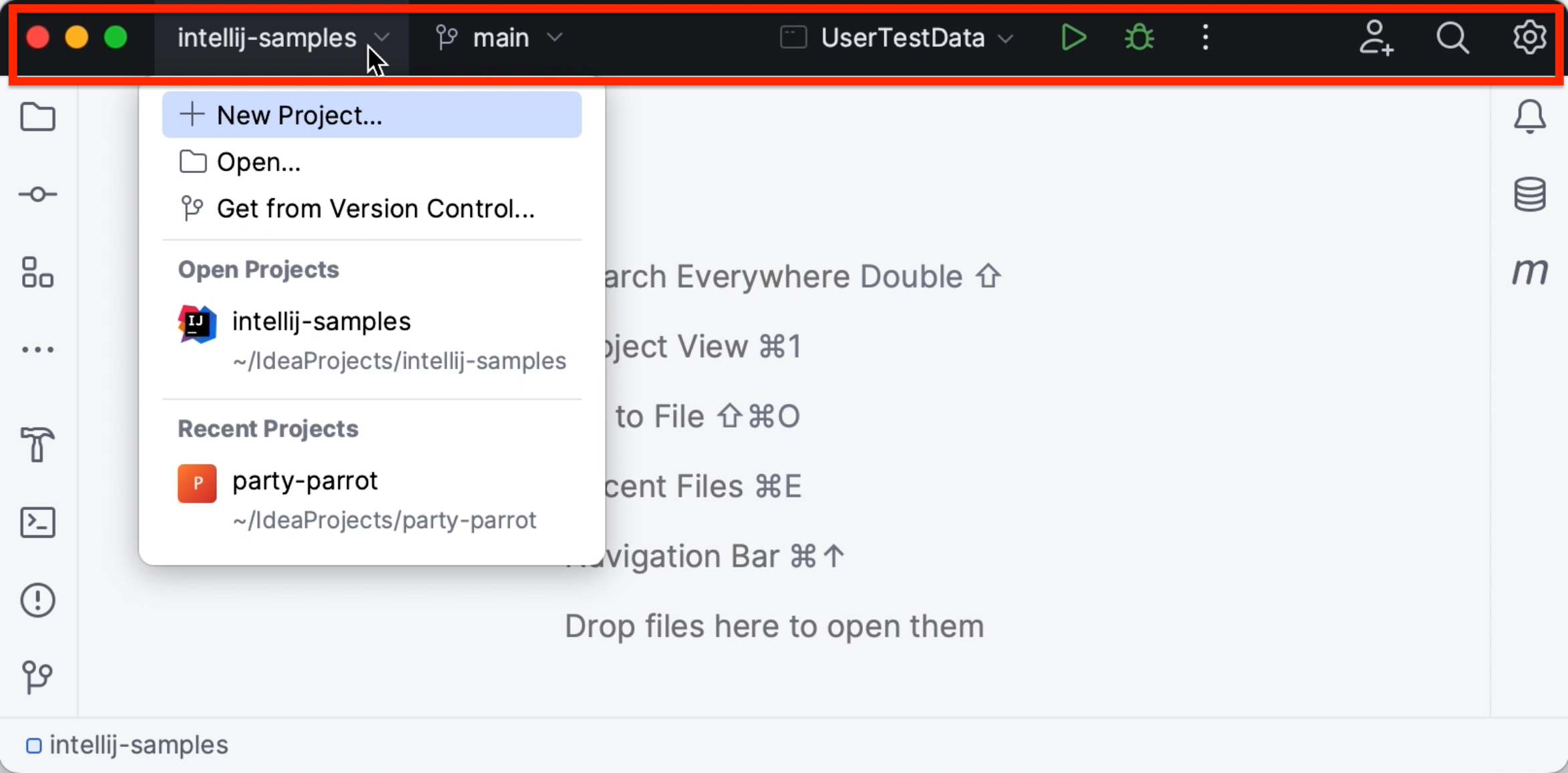Expand the main branch dropdown
Image resolution: width=1568 pixels, height=773 pixels.
[x=500, y=38]
